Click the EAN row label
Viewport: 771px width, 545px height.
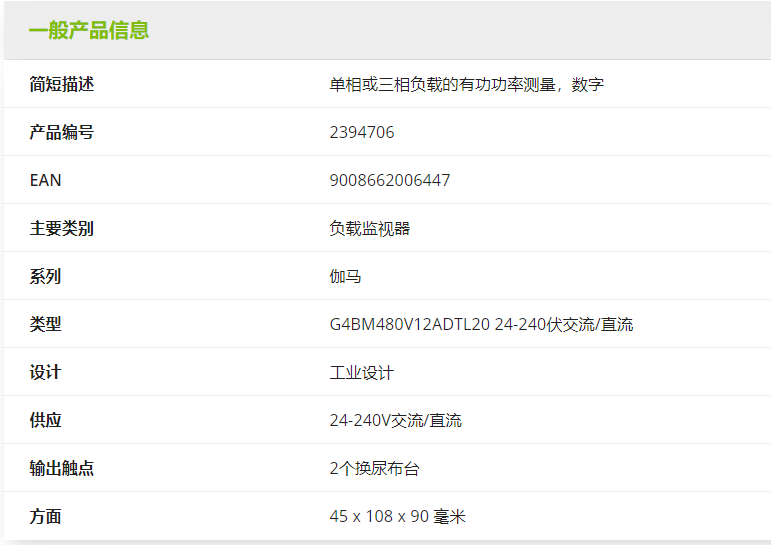46,180
